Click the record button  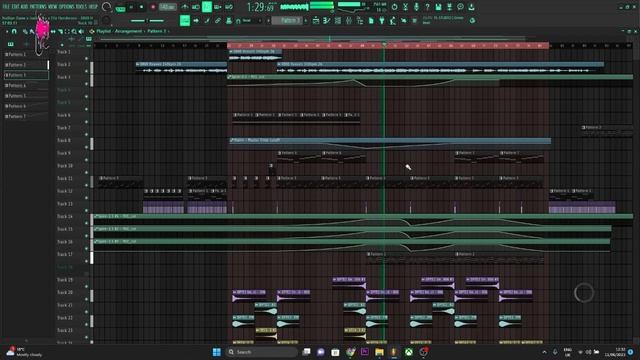pyautogui.click(x=153, y=7)
